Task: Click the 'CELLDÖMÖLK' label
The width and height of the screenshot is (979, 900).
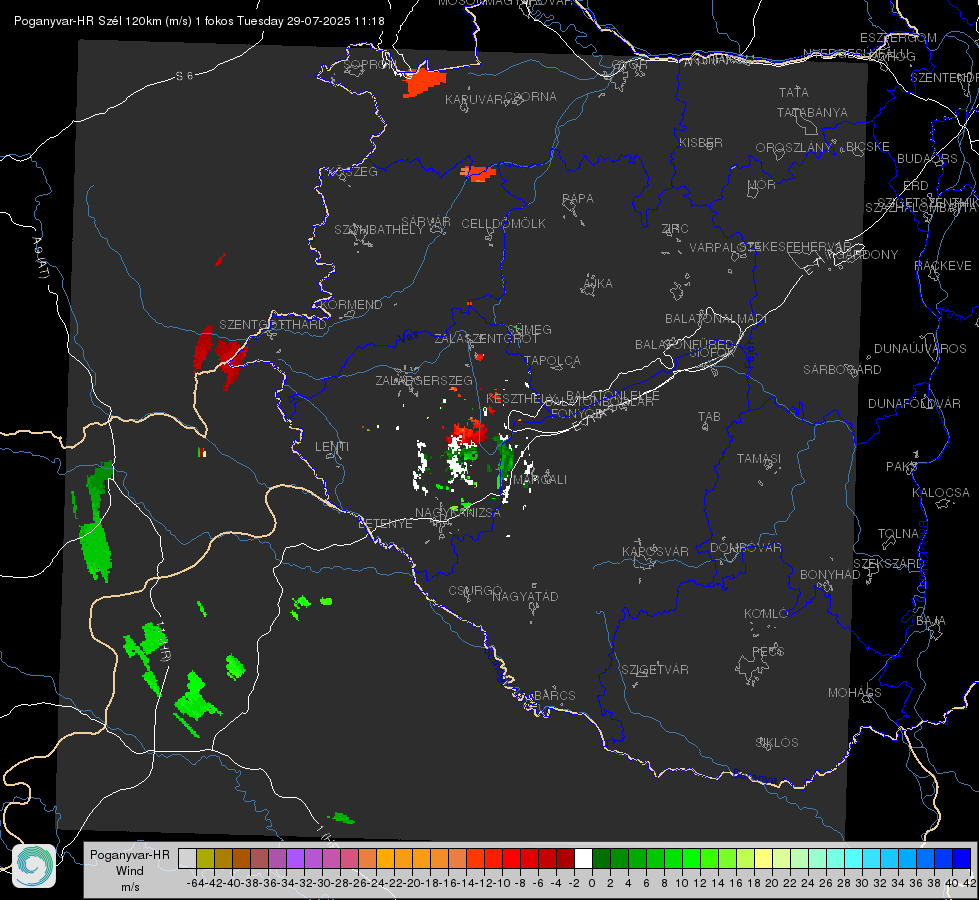Action: [503, 224]
